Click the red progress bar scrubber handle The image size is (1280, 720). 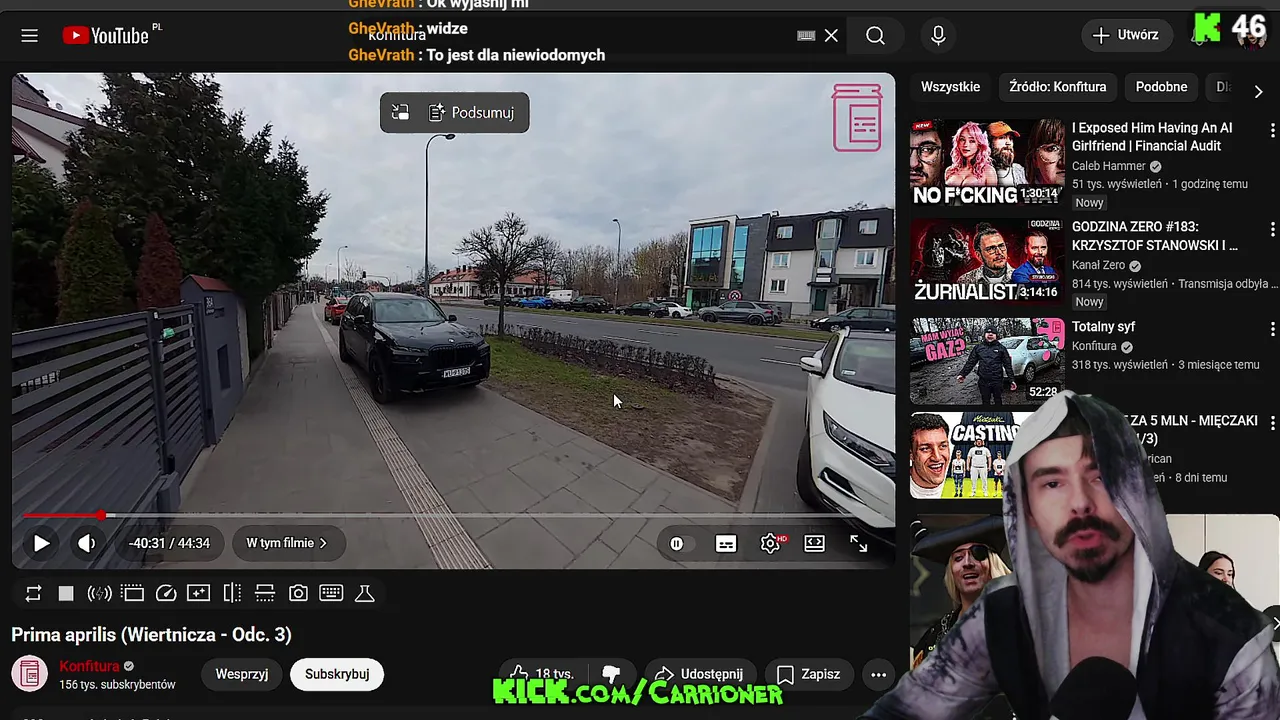click(x=101, y=515)
